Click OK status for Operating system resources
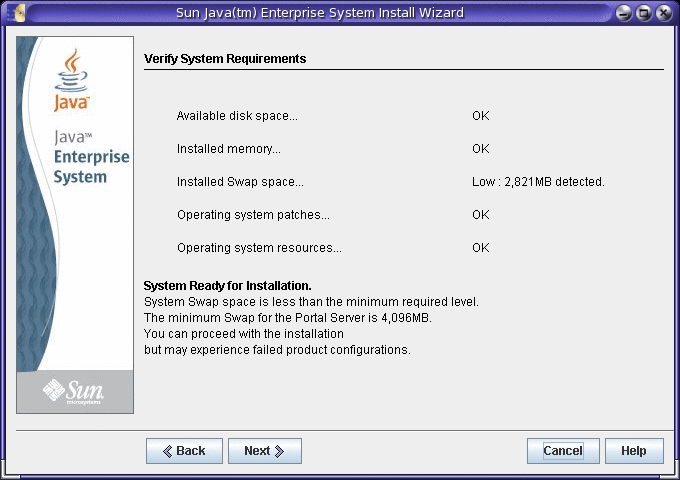Screen dimensions: 680x480 click(x=481, y=248)
